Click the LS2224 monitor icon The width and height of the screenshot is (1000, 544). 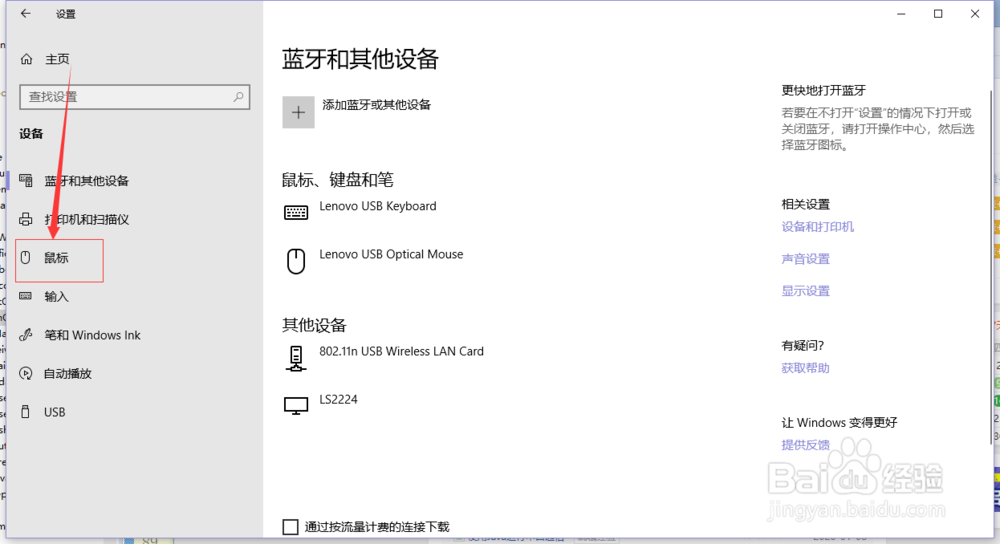click(296, 406)
